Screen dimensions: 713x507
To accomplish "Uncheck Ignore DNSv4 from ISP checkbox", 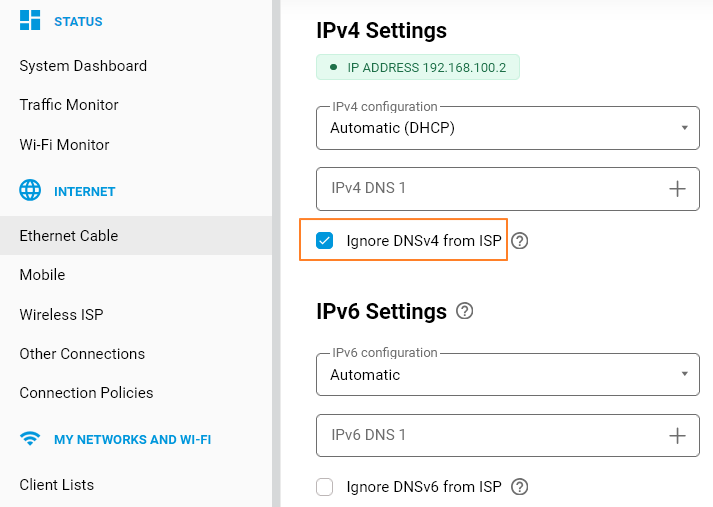I will pyautogui.click(x=325, y=240).
